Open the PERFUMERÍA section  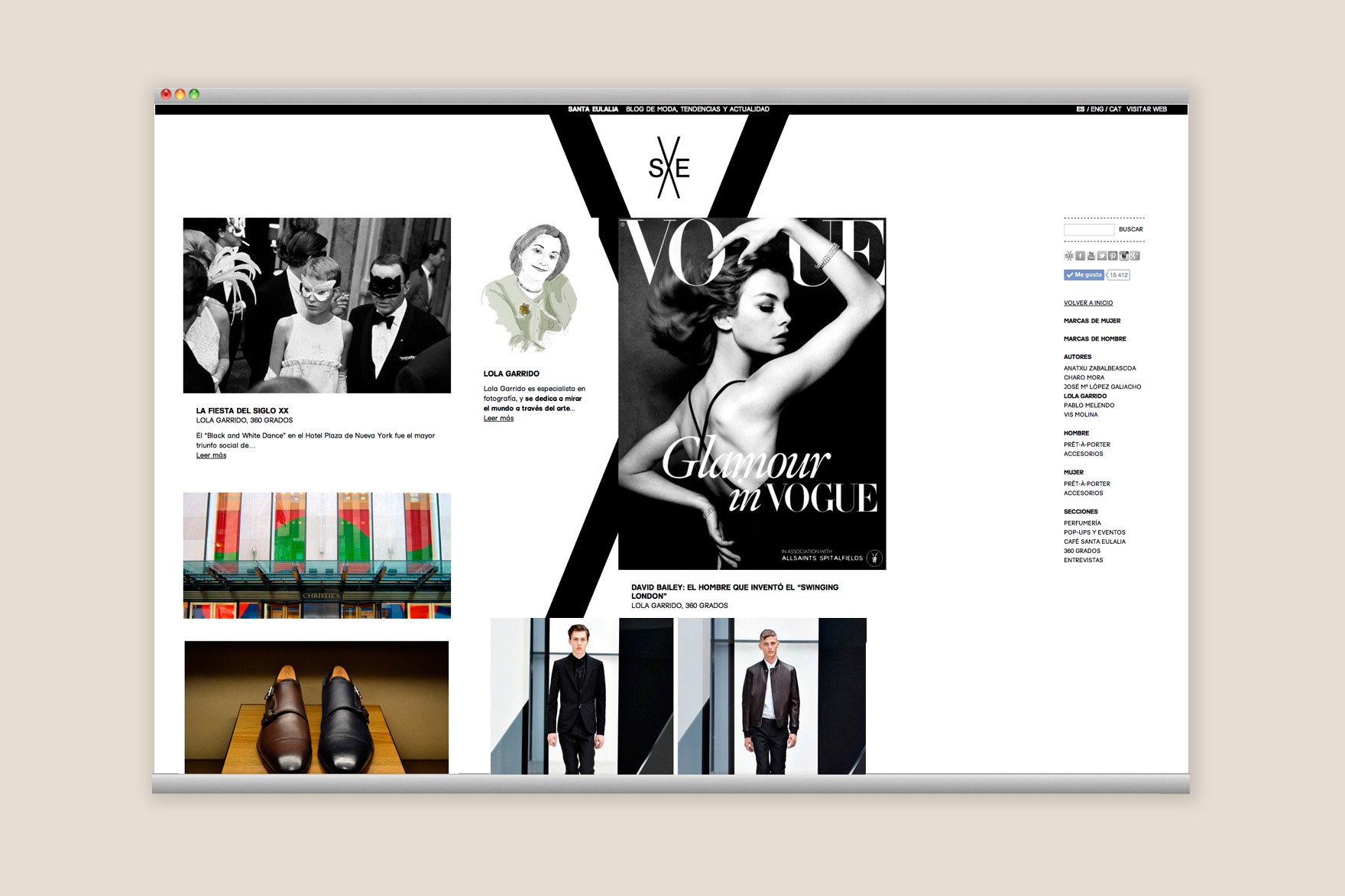1082,523
